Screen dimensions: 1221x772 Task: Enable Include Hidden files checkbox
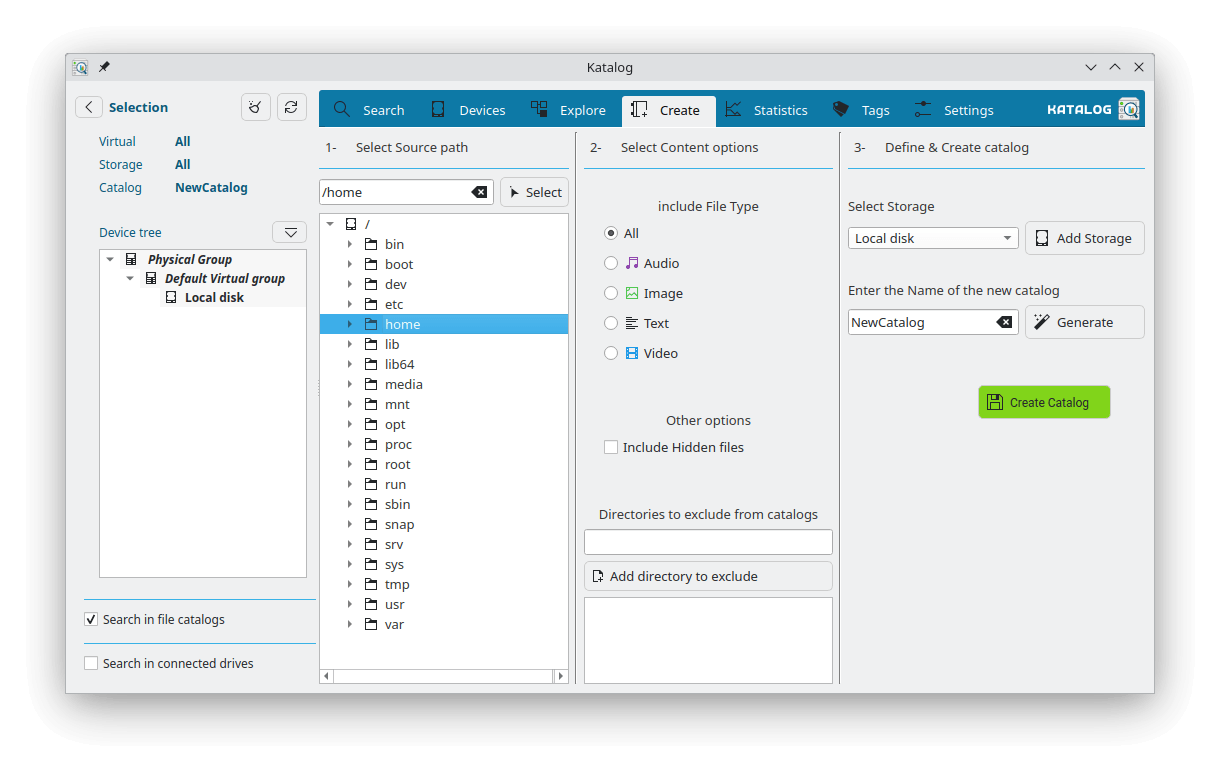(611, 447)
